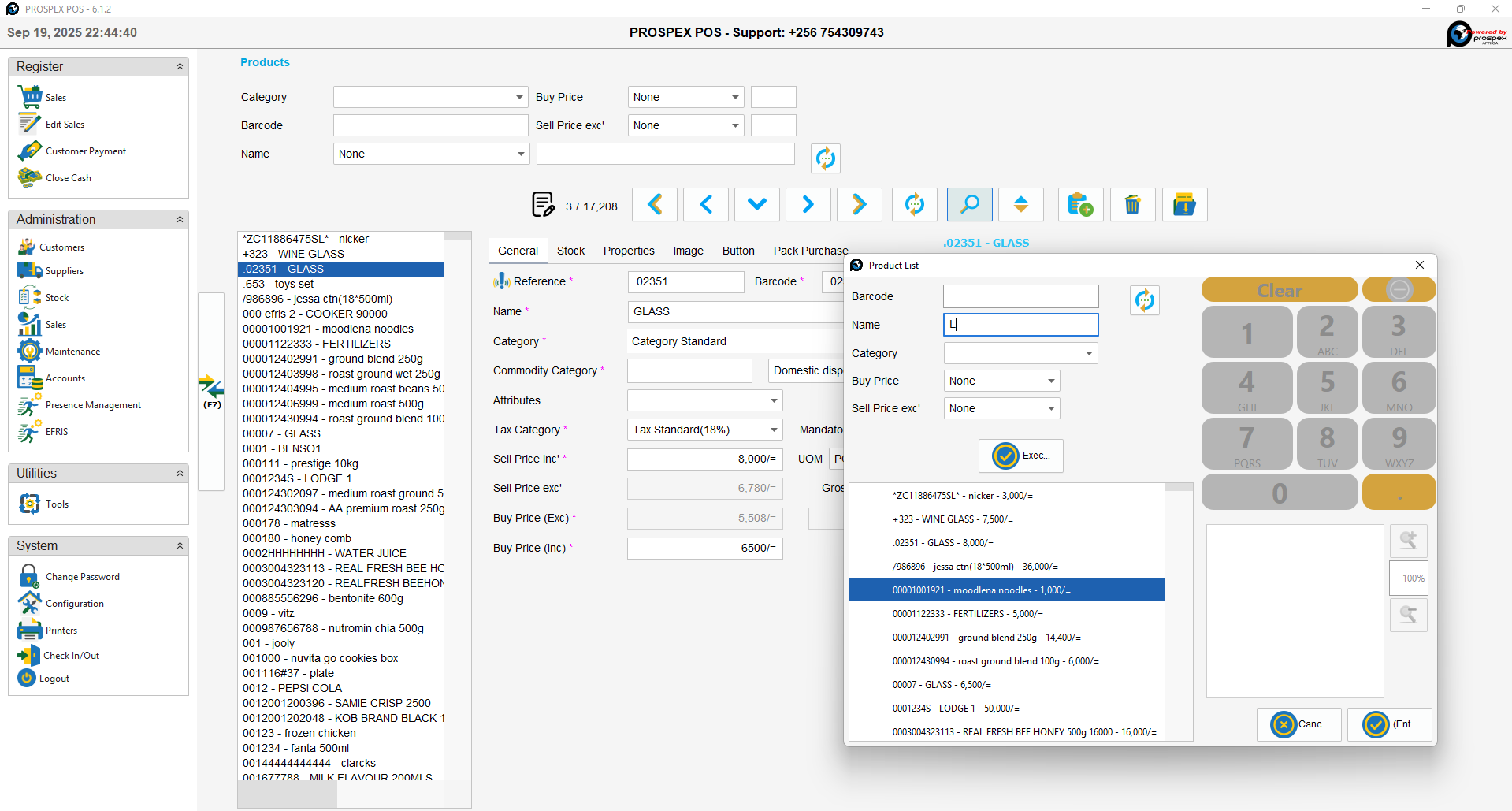The width and height of the screenshot is (1512, 811).
Task: Switch to the Properties tab
Action: point(628,251)
